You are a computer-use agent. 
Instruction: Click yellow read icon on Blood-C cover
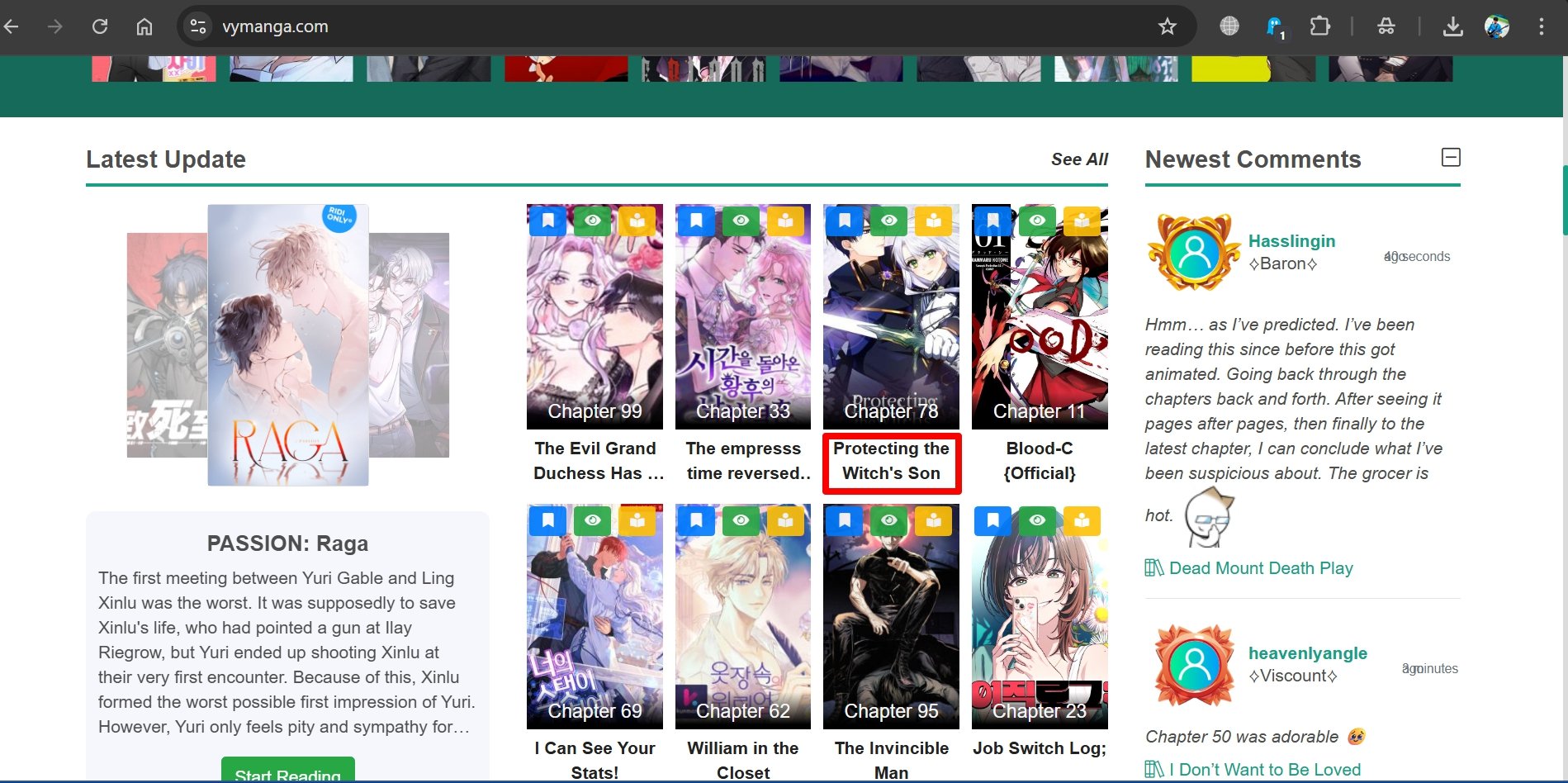(x=1082, y=221)
